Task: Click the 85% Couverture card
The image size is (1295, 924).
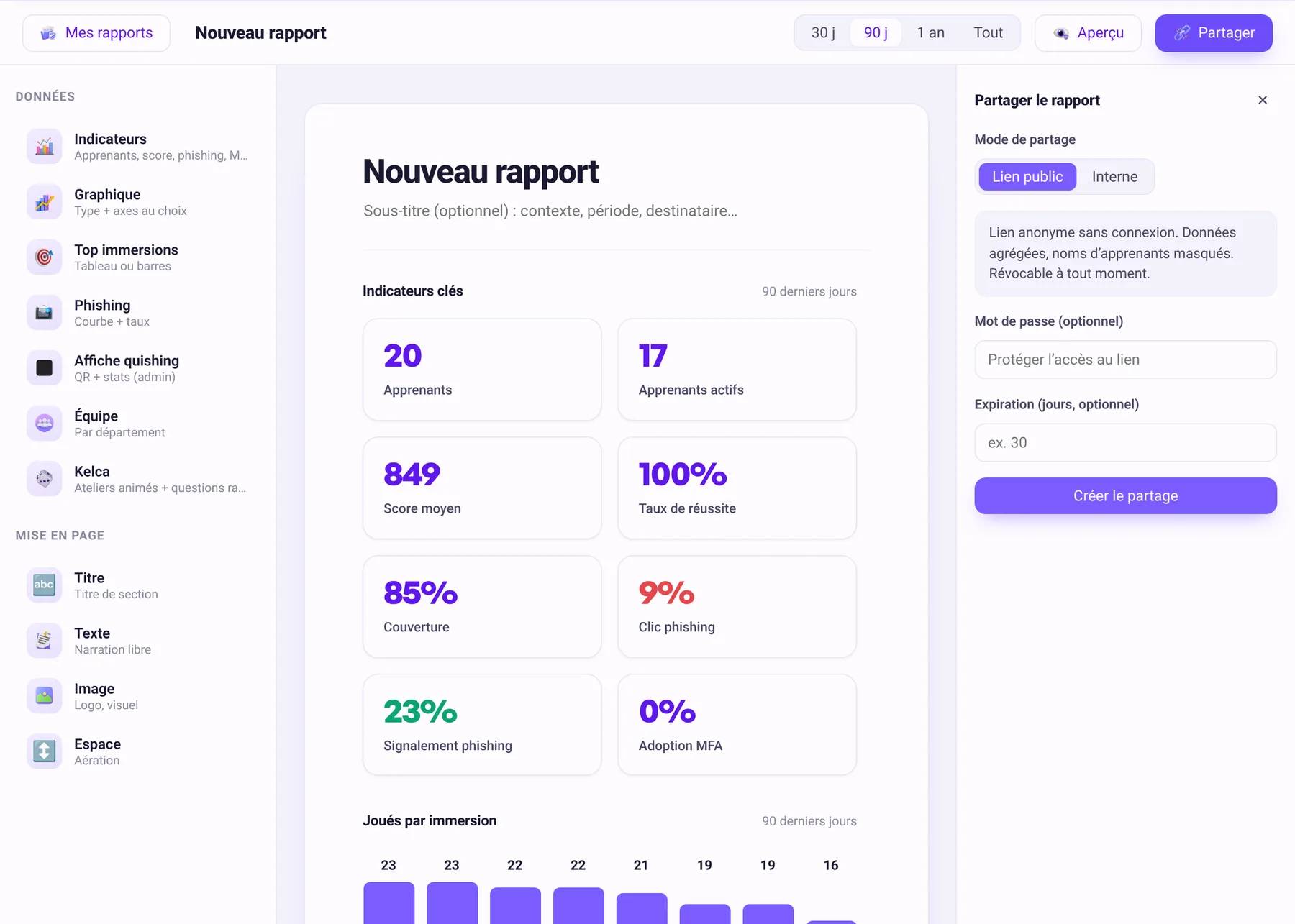Action: [x=482, y=607]
